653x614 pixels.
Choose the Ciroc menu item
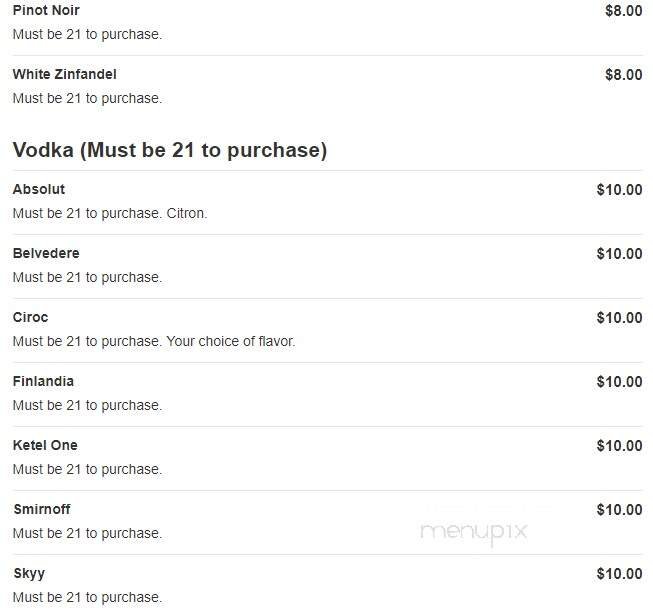[30, 317]
